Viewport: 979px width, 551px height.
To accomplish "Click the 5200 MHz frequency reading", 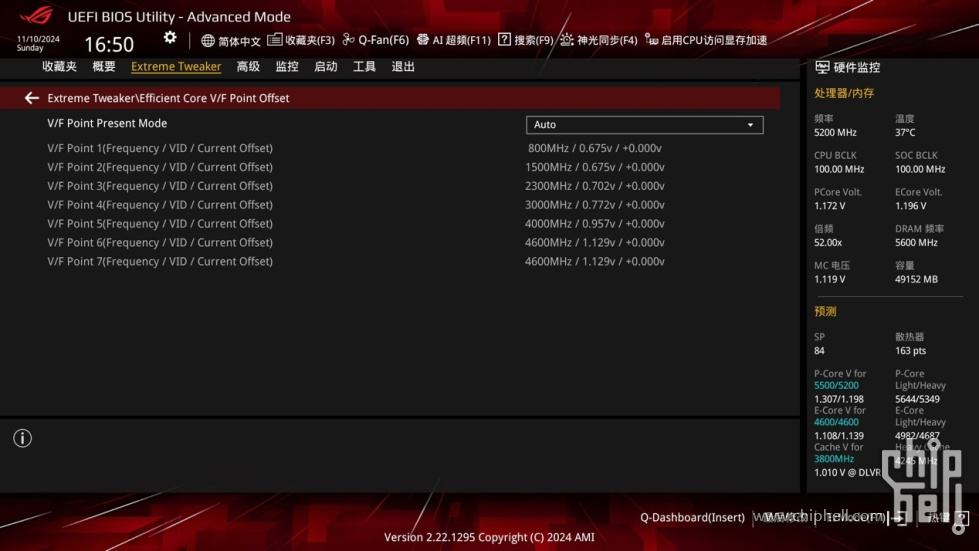I will [835, 132].
